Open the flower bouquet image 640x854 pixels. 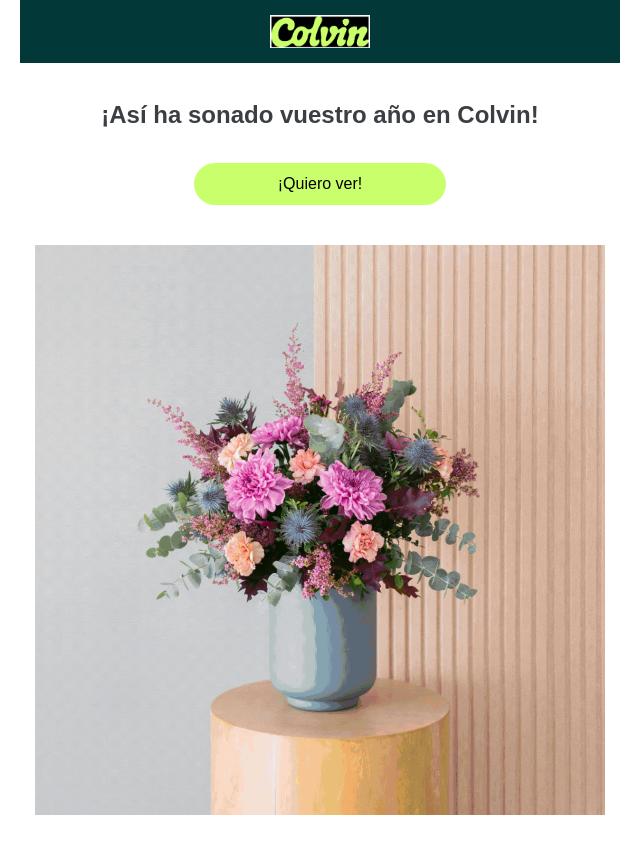[x=320, y=530]
